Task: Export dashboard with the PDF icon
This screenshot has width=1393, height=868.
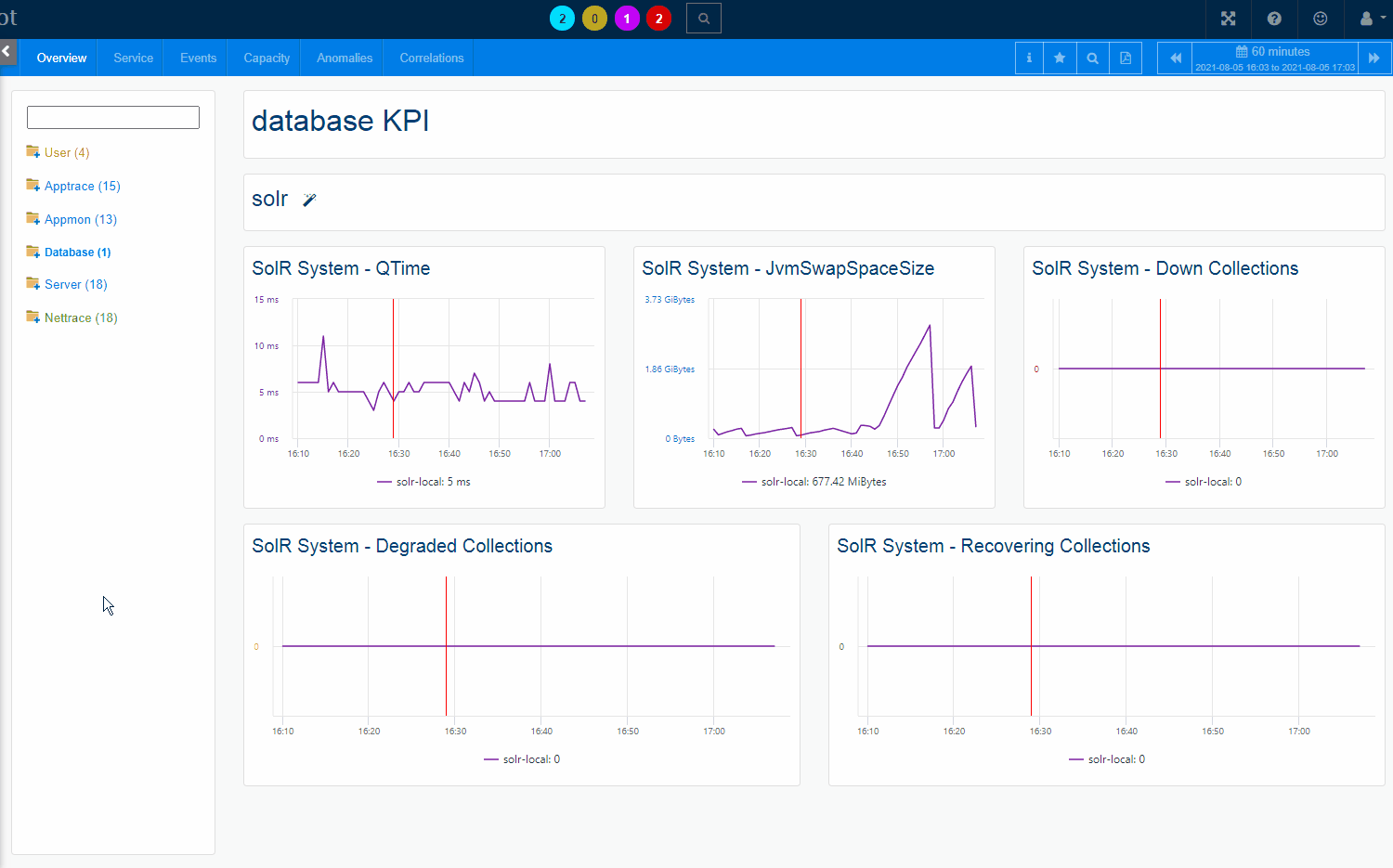Action: click(1126, 58)
